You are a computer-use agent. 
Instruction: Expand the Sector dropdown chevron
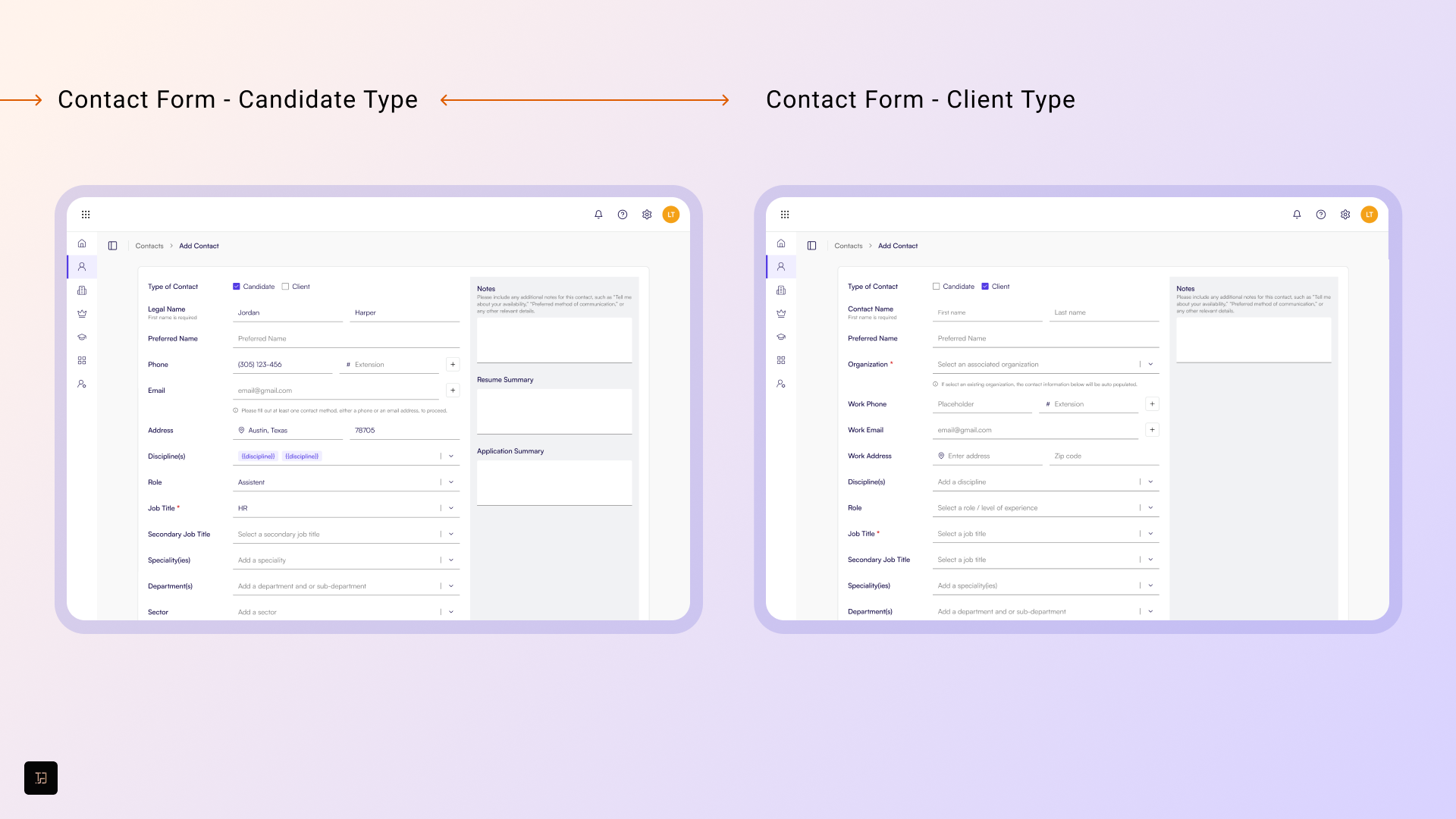(x=450, y=611)
